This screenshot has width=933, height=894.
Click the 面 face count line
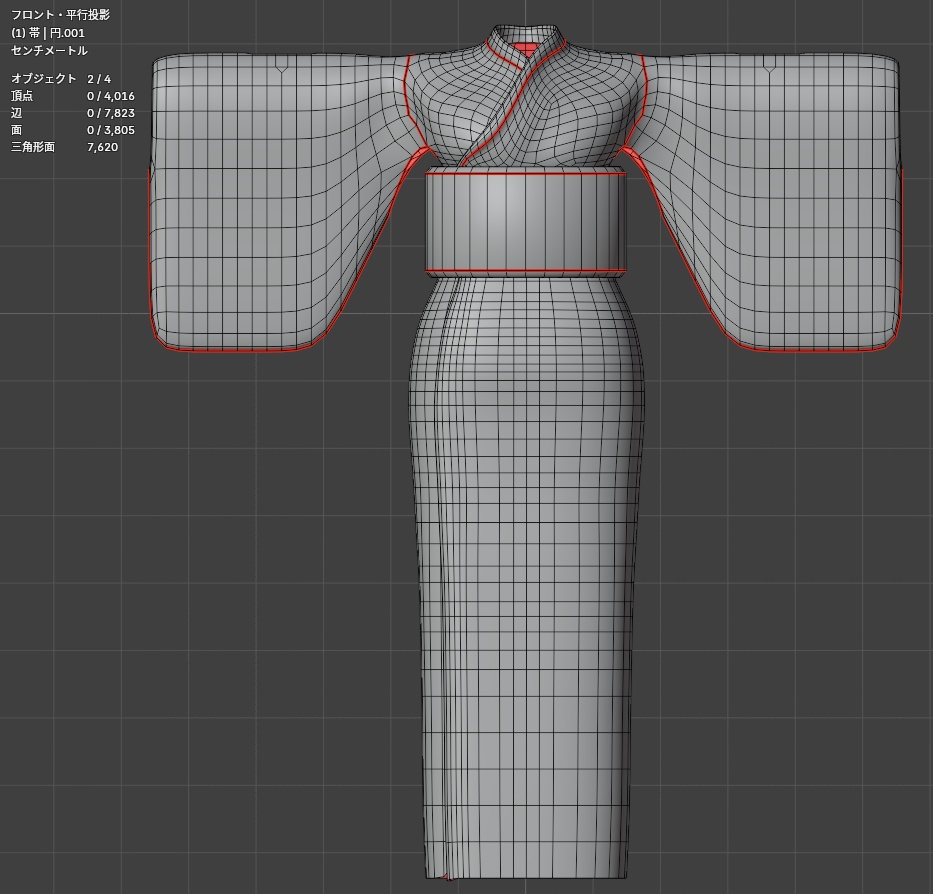(x=73, y=130)
